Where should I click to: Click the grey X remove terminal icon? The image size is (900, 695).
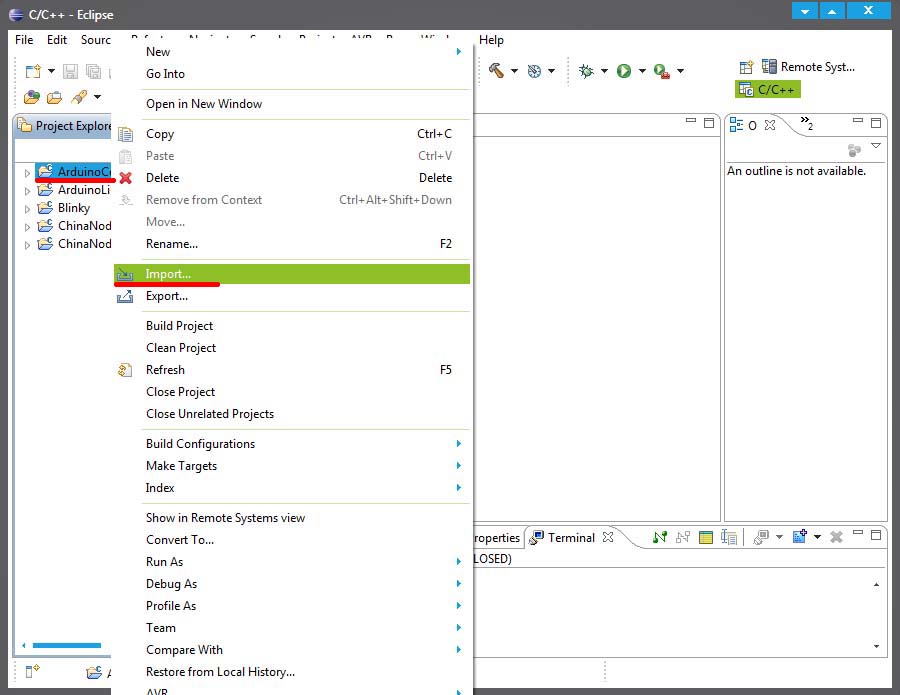[x=837, y=537]
